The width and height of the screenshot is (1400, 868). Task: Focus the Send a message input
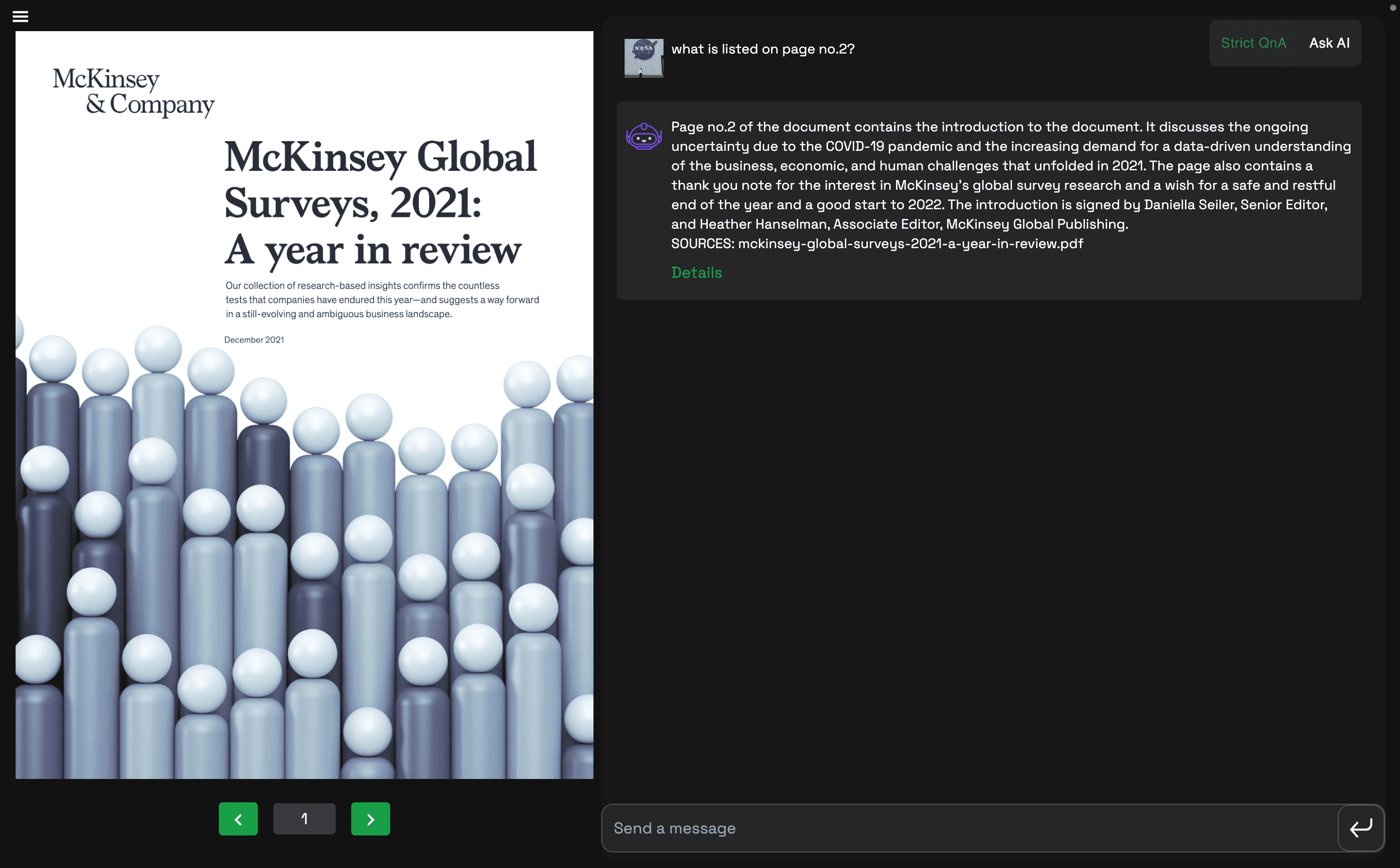(x=969, y=828)
